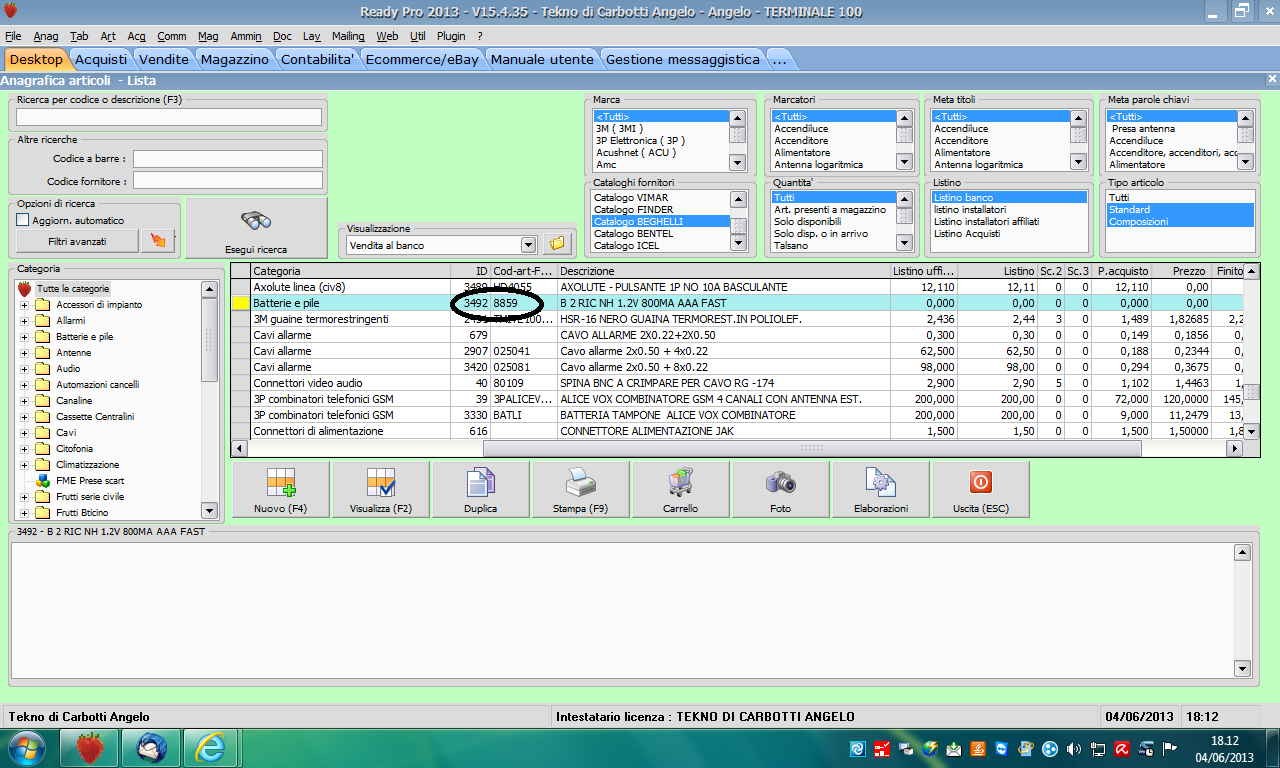Click the TeamViewer tray icon

[1002, 748]
